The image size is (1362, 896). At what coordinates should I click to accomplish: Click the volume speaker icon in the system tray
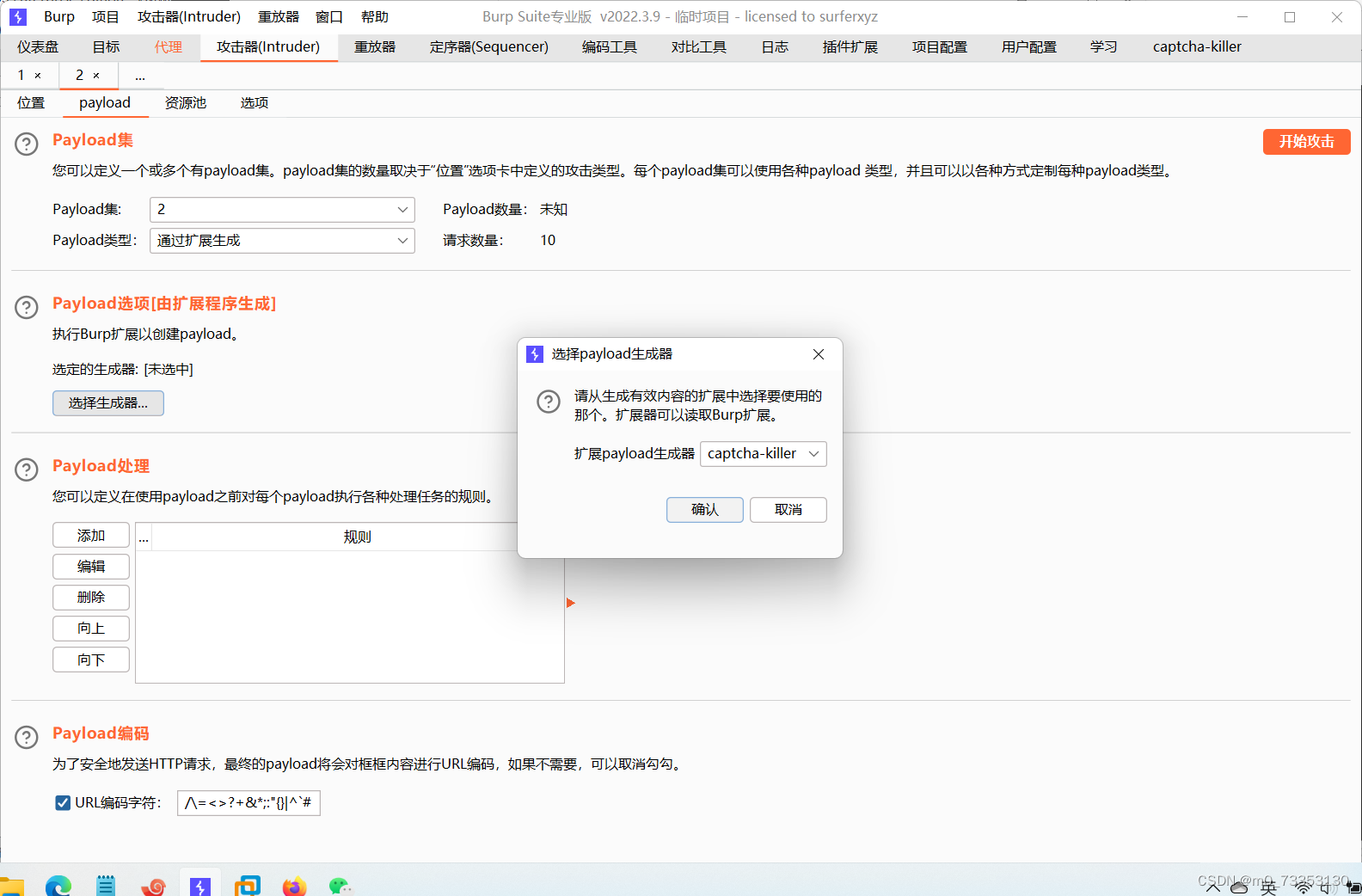(1328, 887)
